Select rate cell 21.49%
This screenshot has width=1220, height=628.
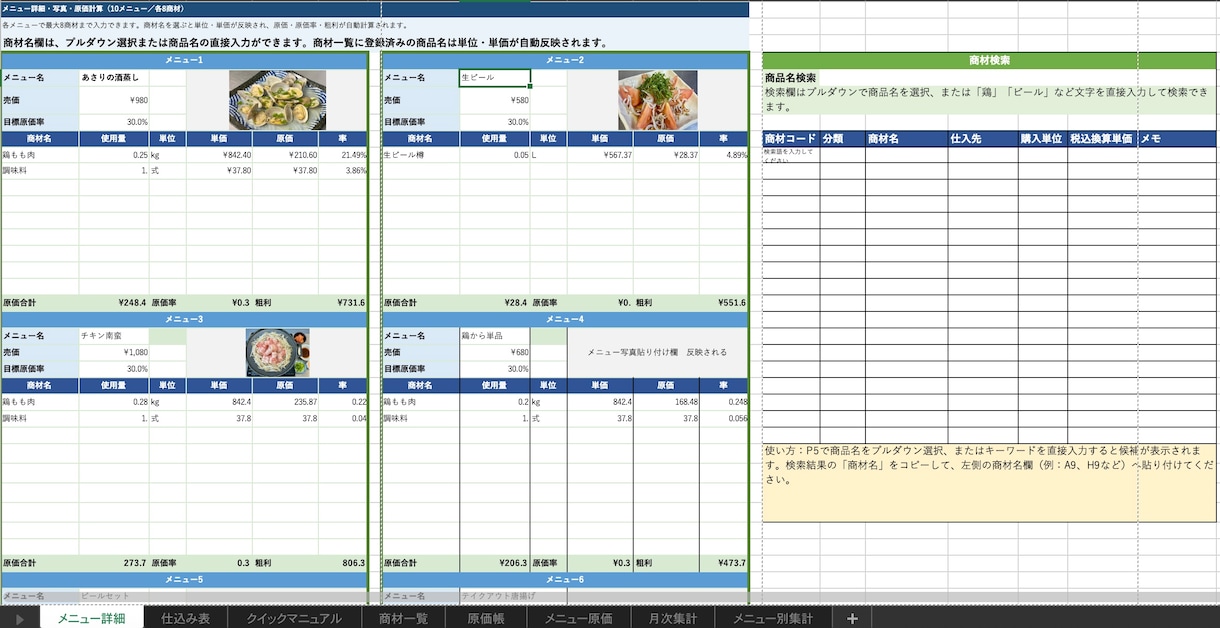343,155
